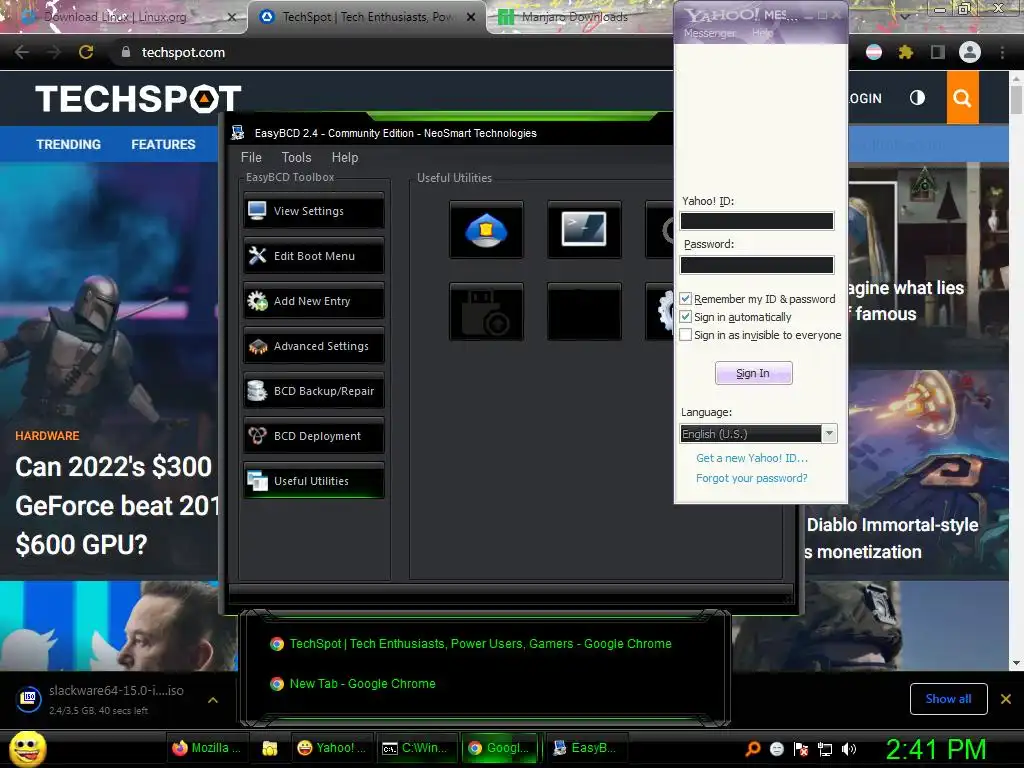Toggle Chrome side panel icon
This screenshot has height=768, width=1024.
937,52
